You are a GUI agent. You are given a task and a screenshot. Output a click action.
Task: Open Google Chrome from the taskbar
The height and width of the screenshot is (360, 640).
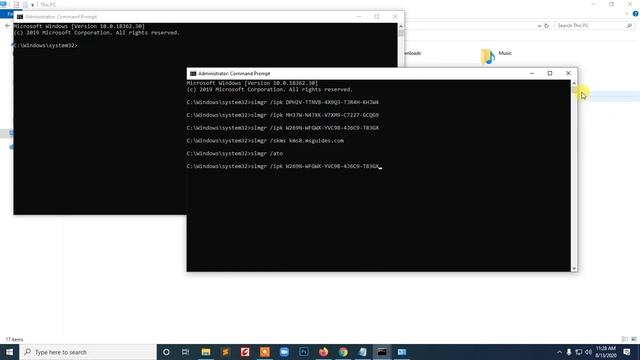click(x=343, y=352)
